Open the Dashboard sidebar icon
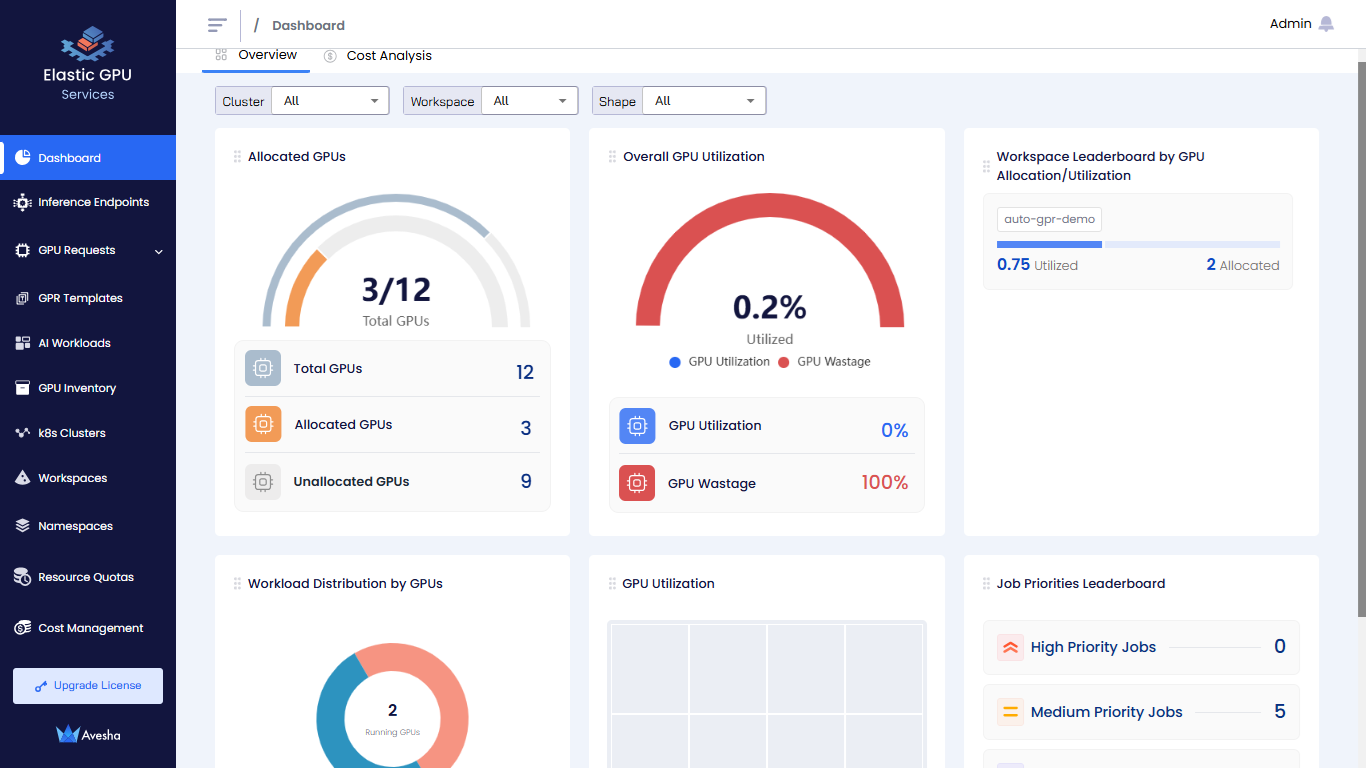This screenshot has height=768, width=1366. click(x=22, y=158)
